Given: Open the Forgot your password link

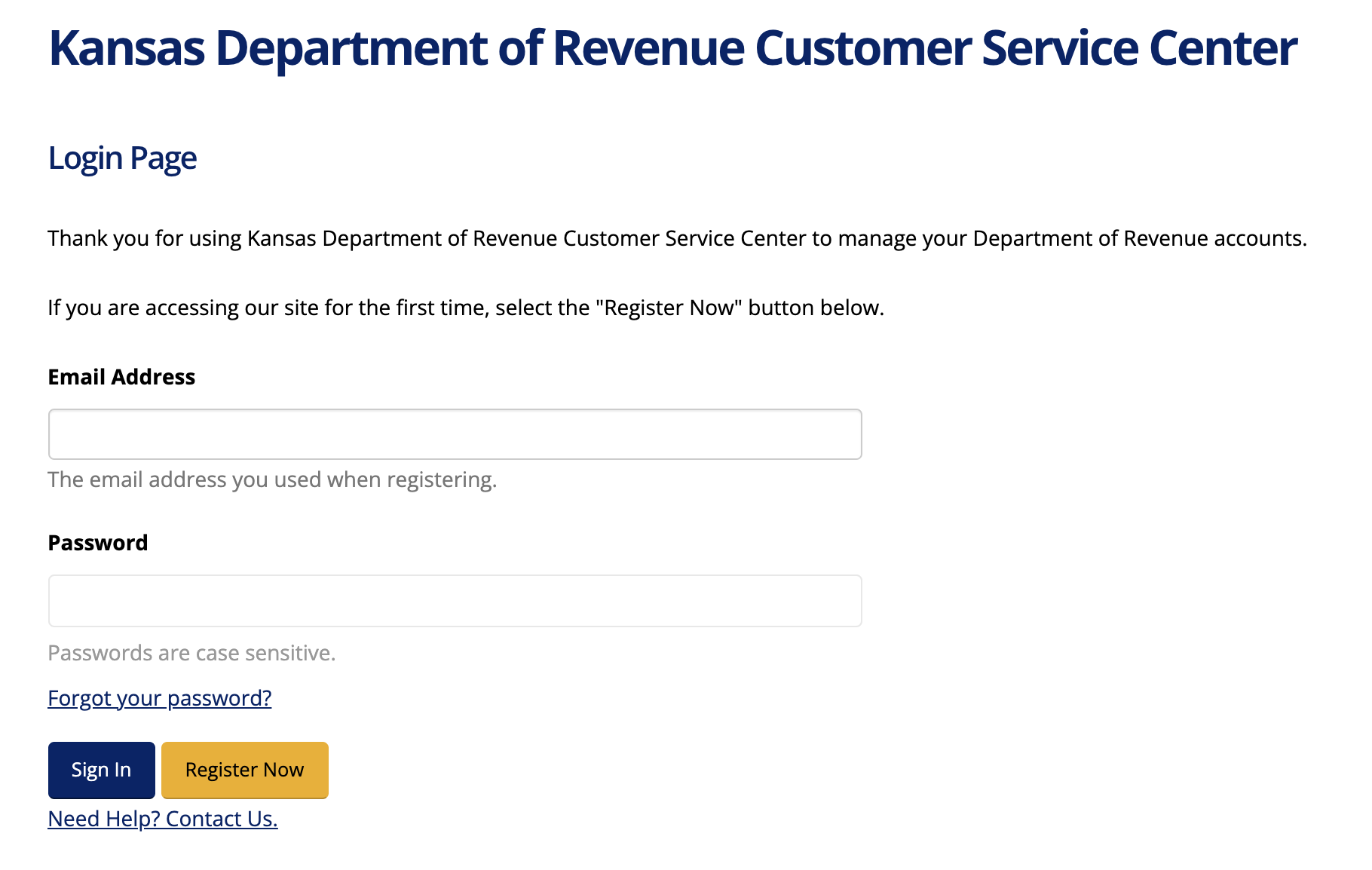Looking at the screenshot, I should (x=160, y=698).
